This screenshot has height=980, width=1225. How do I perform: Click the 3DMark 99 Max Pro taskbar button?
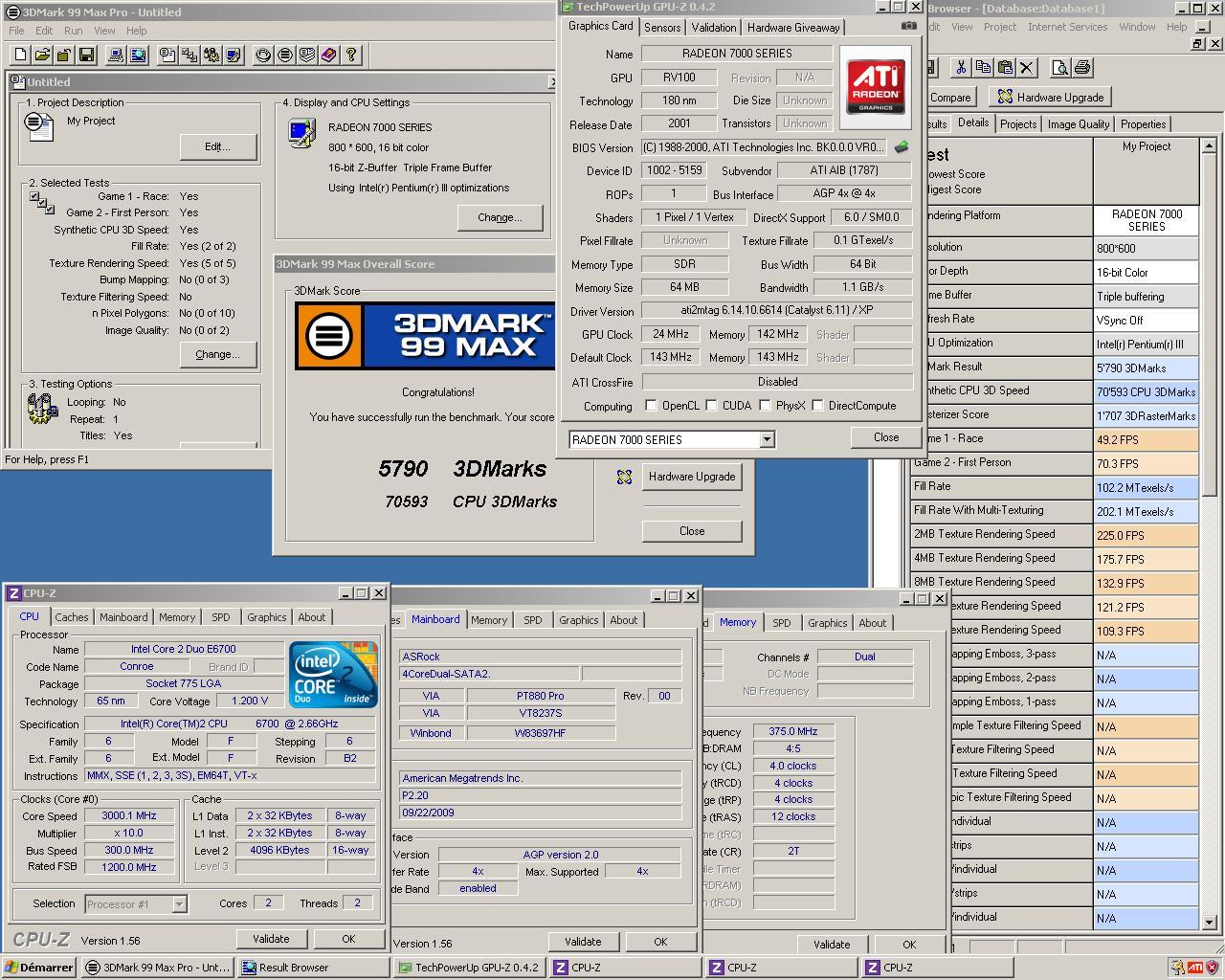click(x=158, y=968)
